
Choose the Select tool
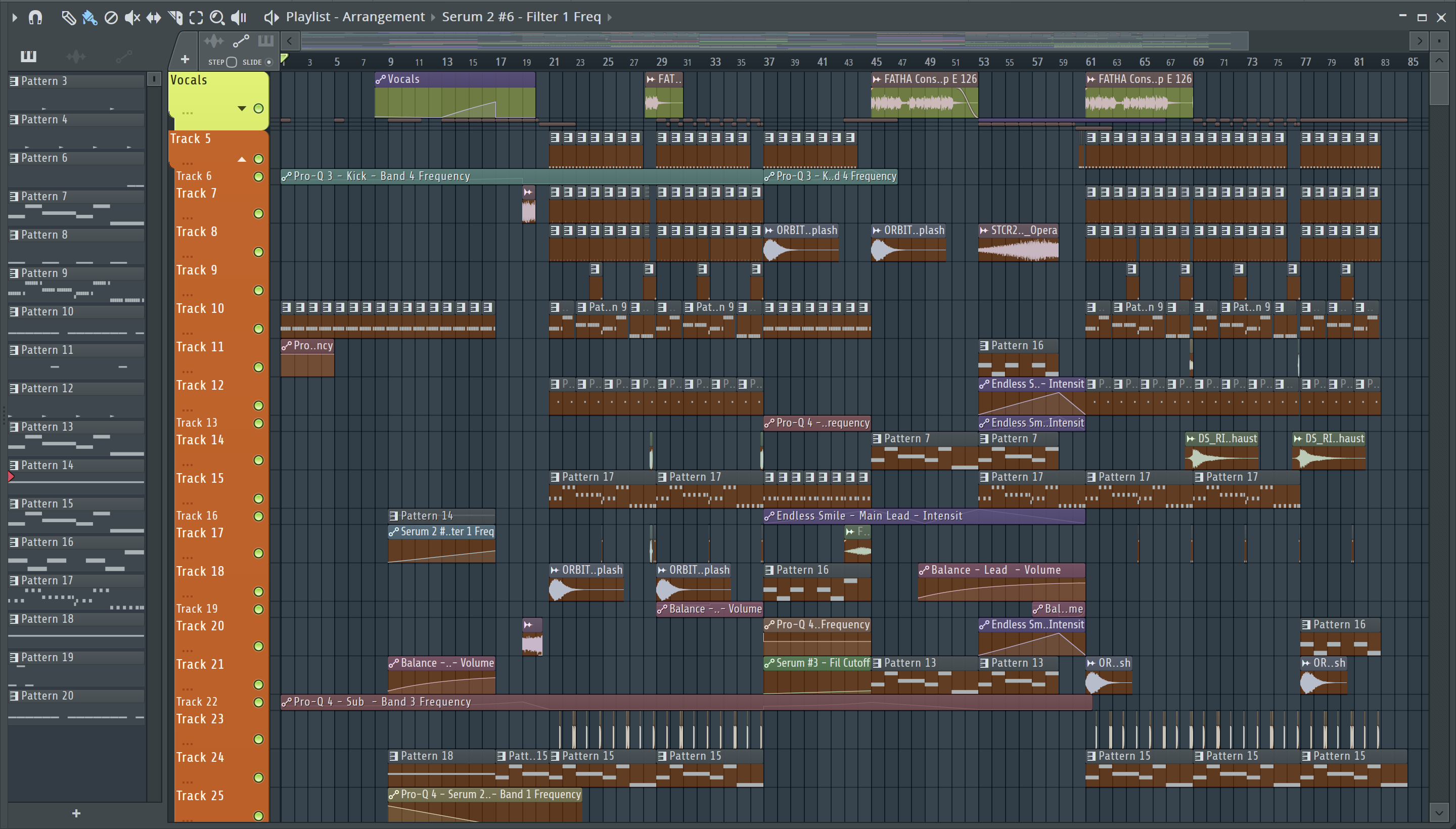196,18
